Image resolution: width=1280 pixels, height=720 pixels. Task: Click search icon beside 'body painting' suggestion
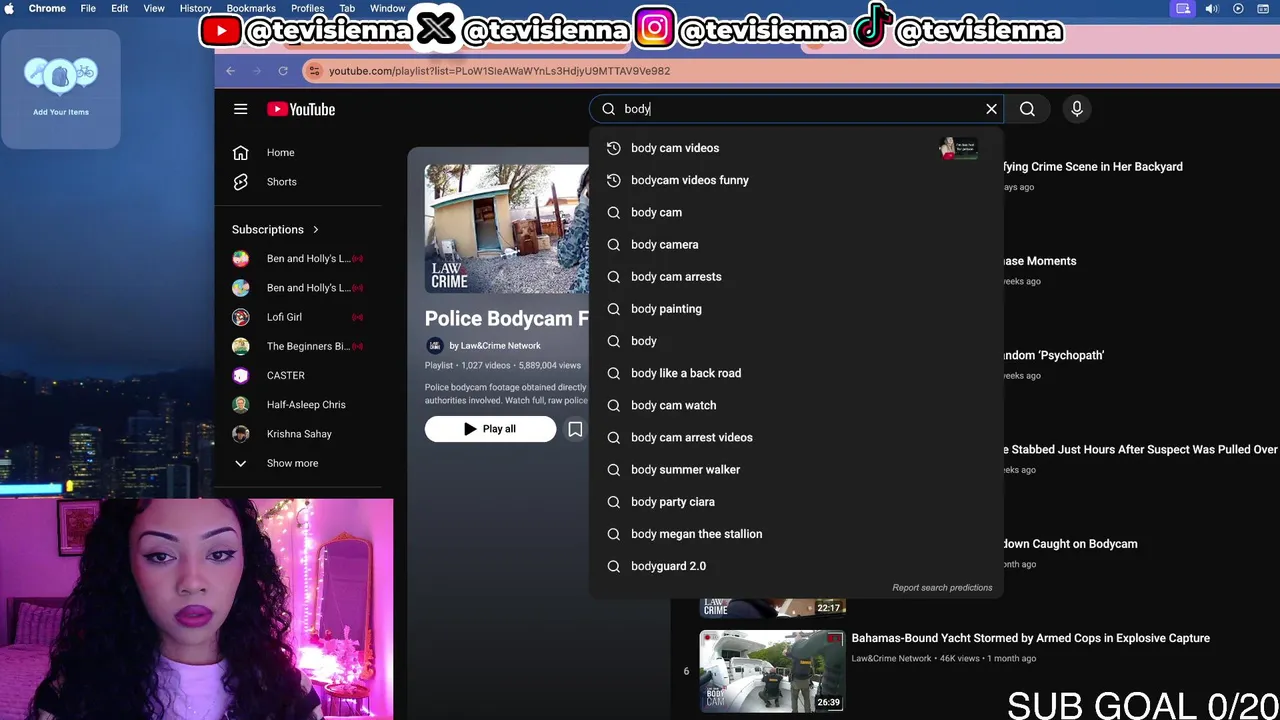pos(614,309)
